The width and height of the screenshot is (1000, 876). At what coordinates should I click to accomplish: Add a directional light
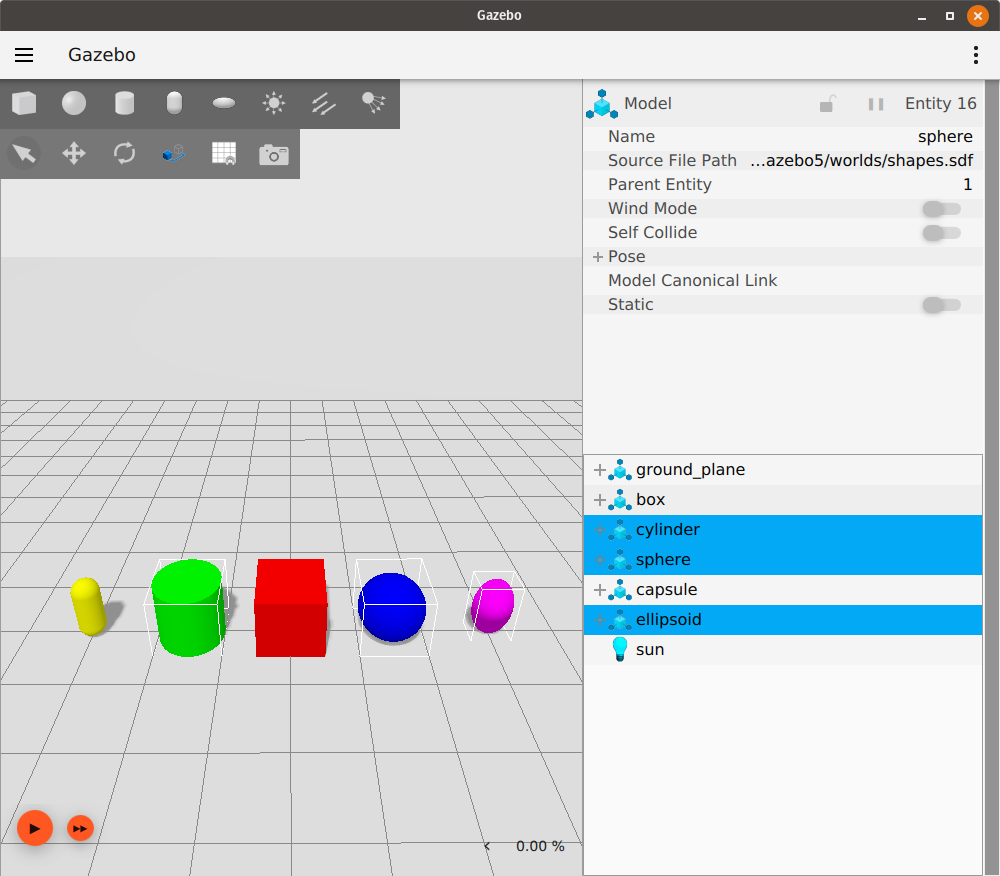(x=324, y=103)
